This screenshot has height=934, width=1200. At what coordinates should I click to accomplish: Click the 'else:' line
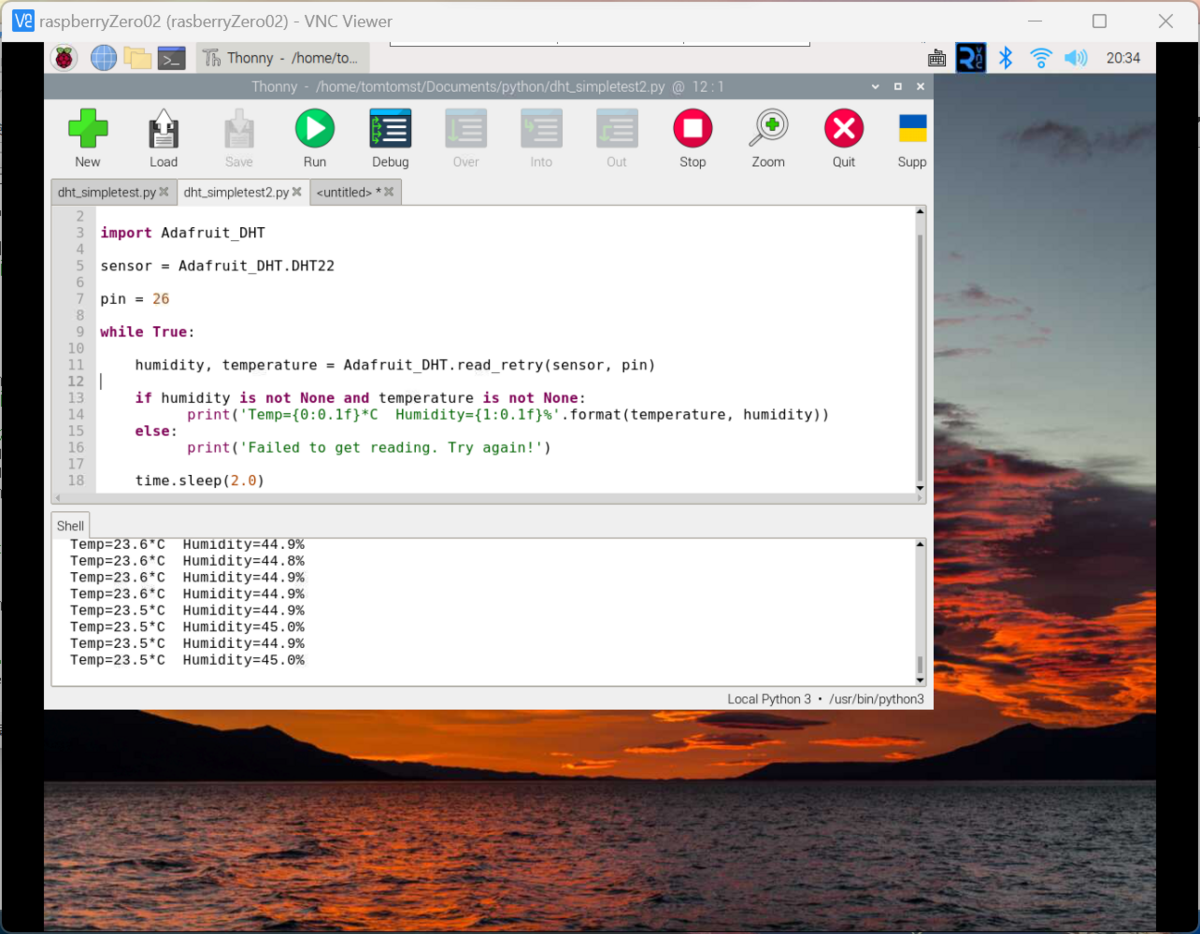pyautogui.click(x=156, y=431)
